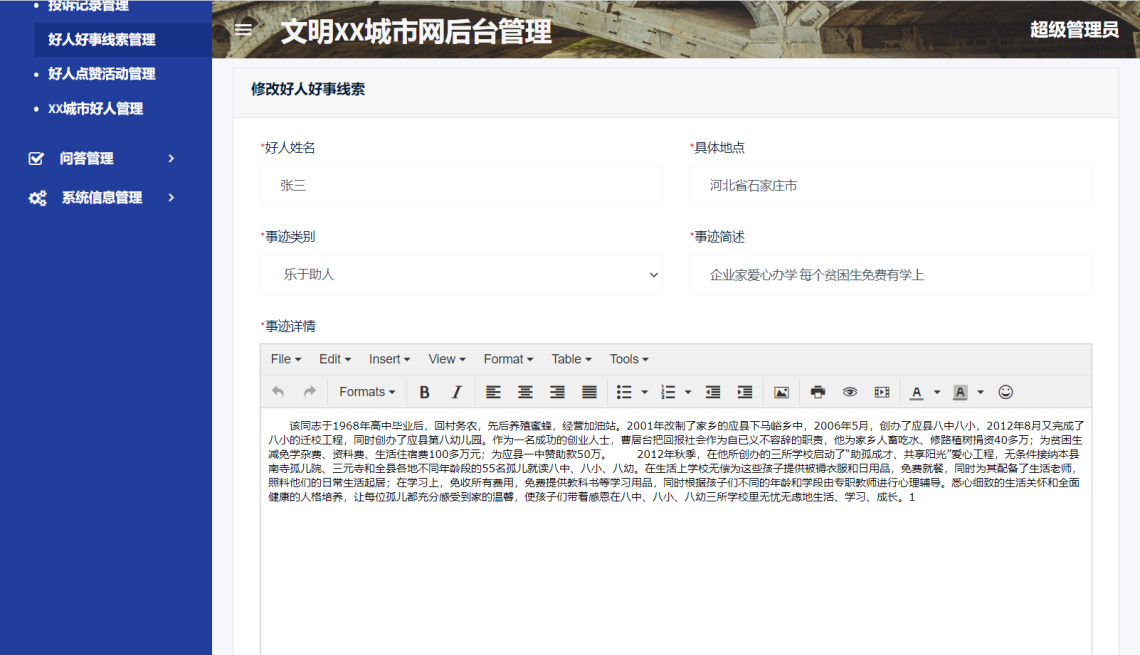
Task: Increase indent of the editor text
Action: click(x=744, y=392)
